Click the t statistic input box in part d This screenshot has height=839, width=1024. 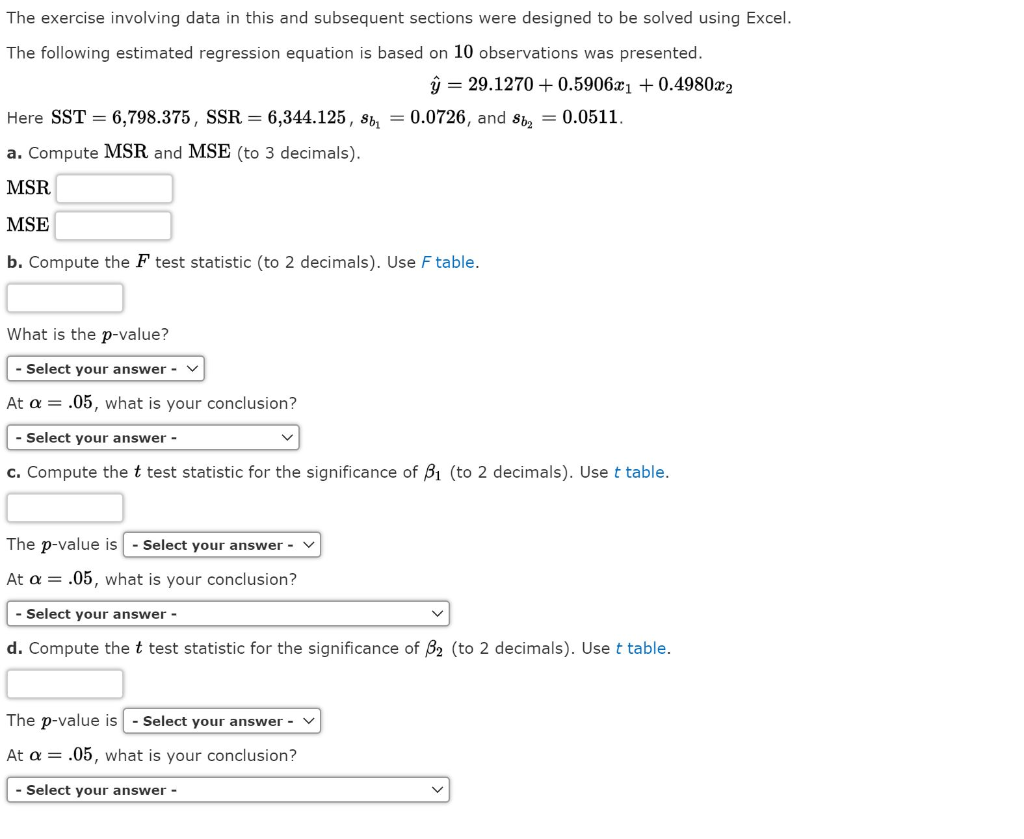coord(64,683)
